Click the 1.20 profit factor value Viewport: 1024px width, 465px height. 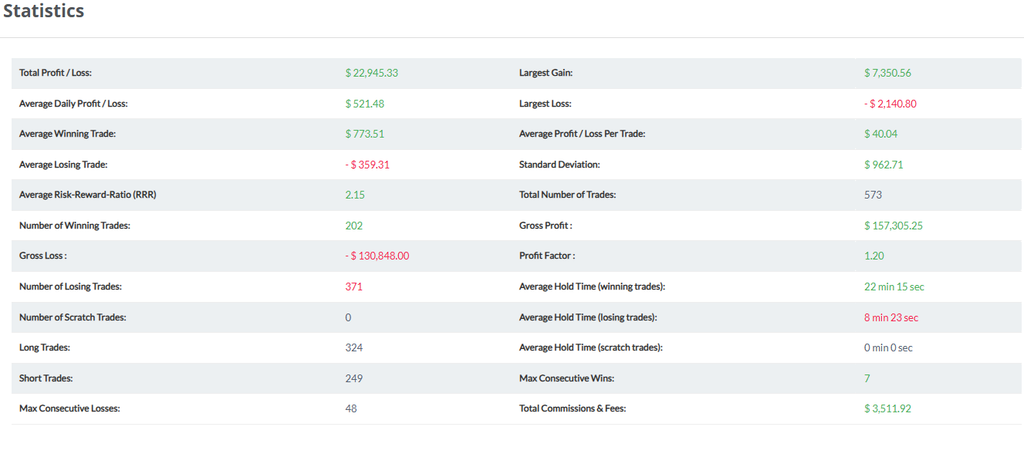pos(874,256)
